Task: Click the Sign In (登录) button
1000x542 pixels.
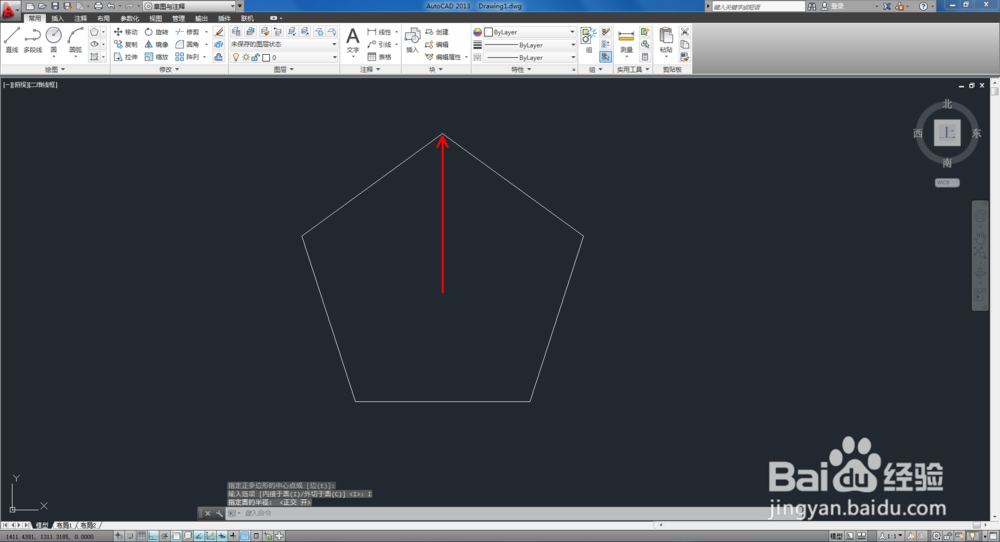Action: click(x=833, y=6)
